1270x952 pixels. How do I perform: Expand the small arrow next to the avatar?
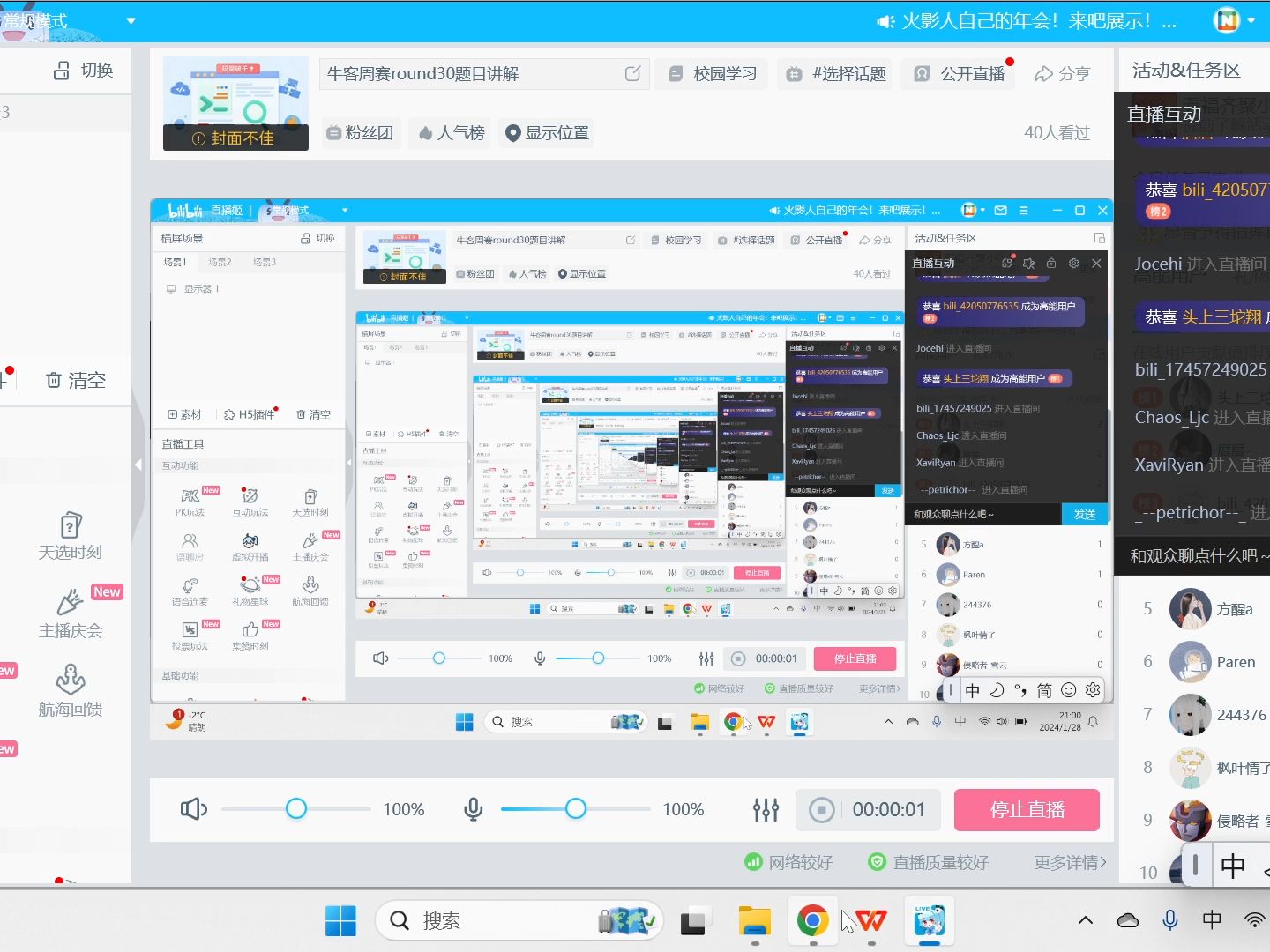click(x=1251, y=20)
